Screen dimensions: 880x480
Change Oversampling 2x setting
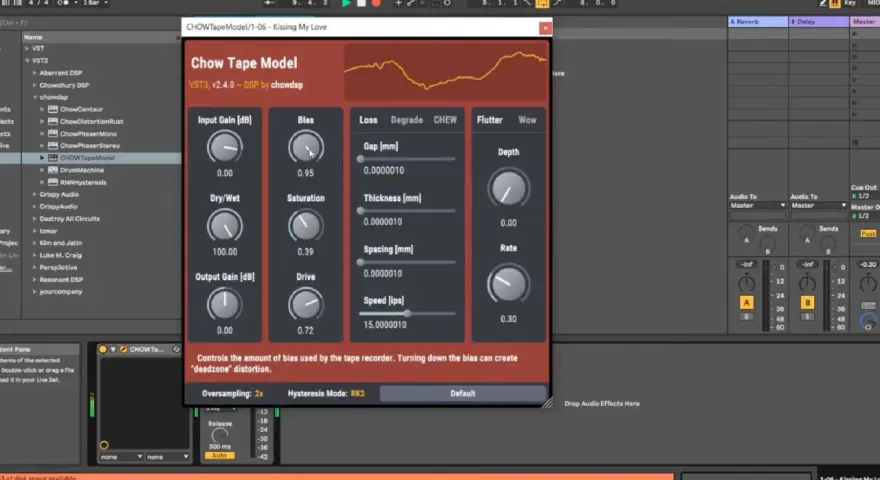point(259,394)
